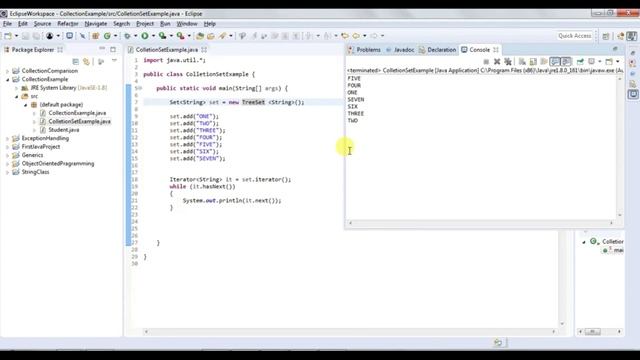Click Remove All Terminated Launches icon
The height and width of the screenshot is (360, 640).
[x=508, y=62]
